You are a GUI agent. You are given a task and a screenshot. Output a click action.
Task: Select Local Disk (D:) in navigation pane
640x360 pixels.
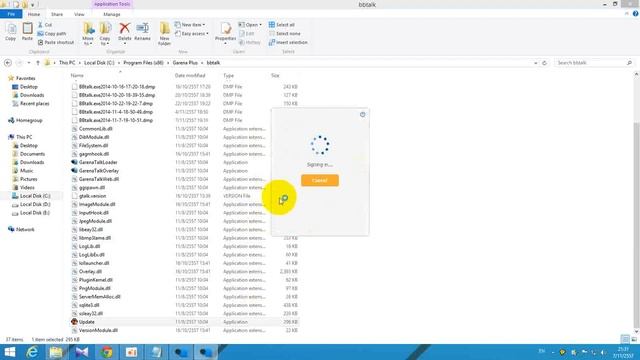point(35,204)
